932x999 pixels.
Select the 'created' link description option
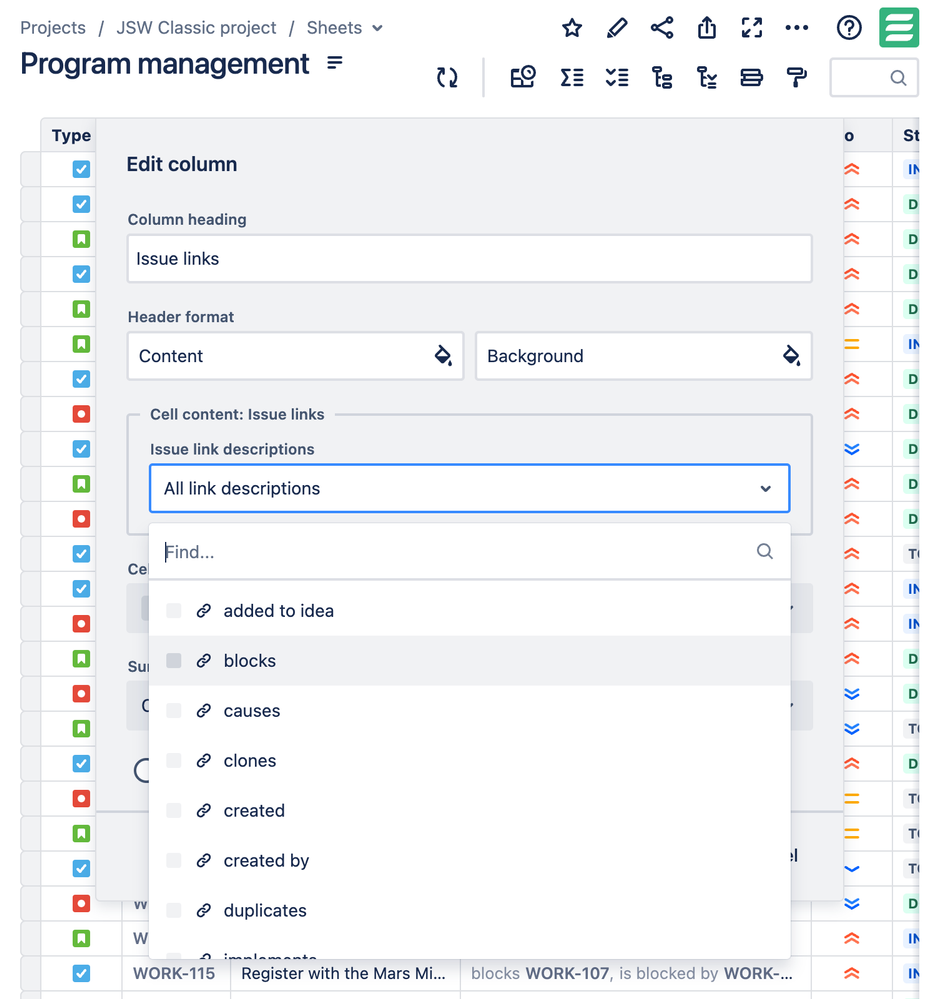(x=470, y=810)
